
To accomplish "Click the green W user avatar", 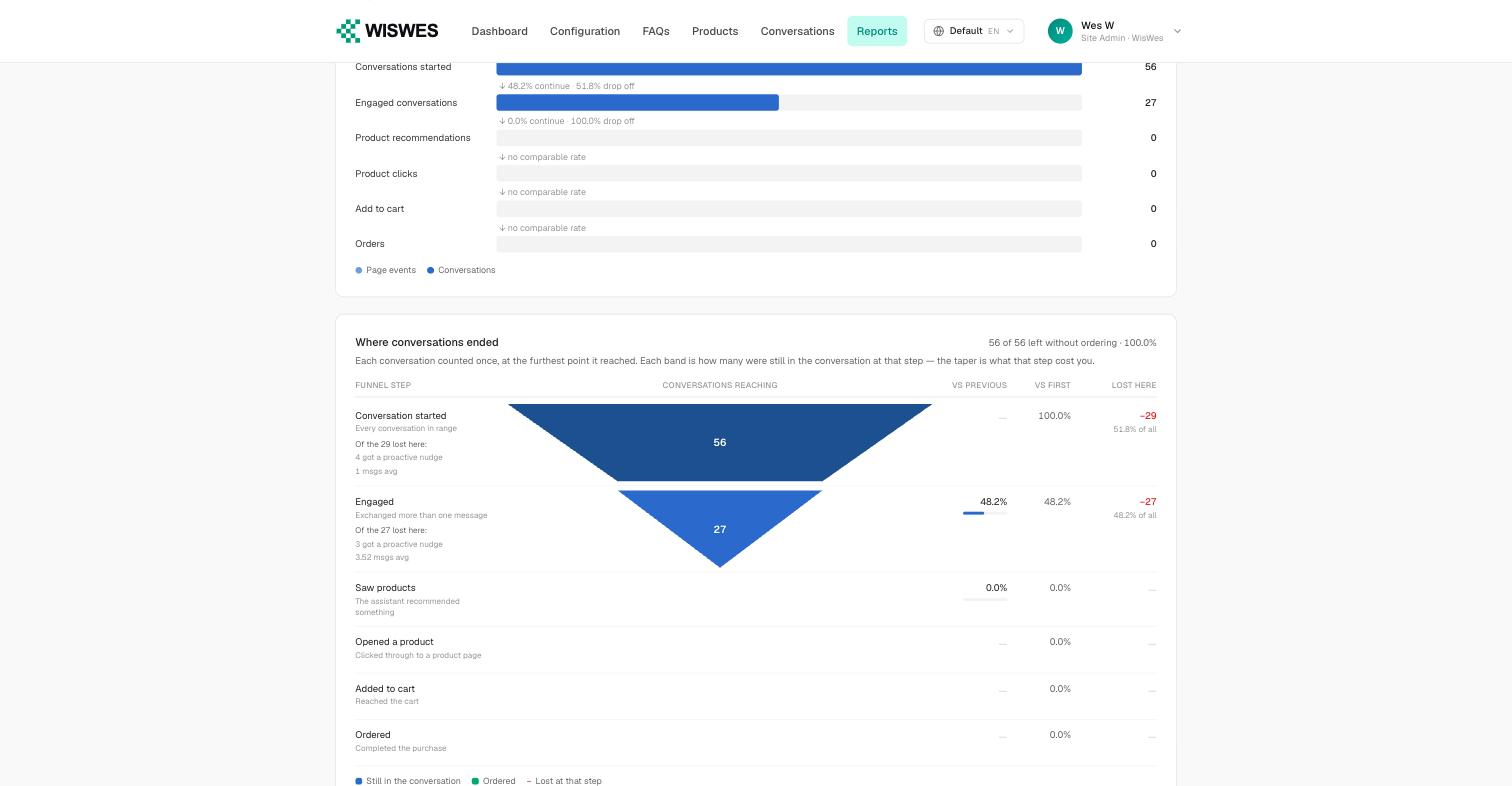I will coord(1060,31).
